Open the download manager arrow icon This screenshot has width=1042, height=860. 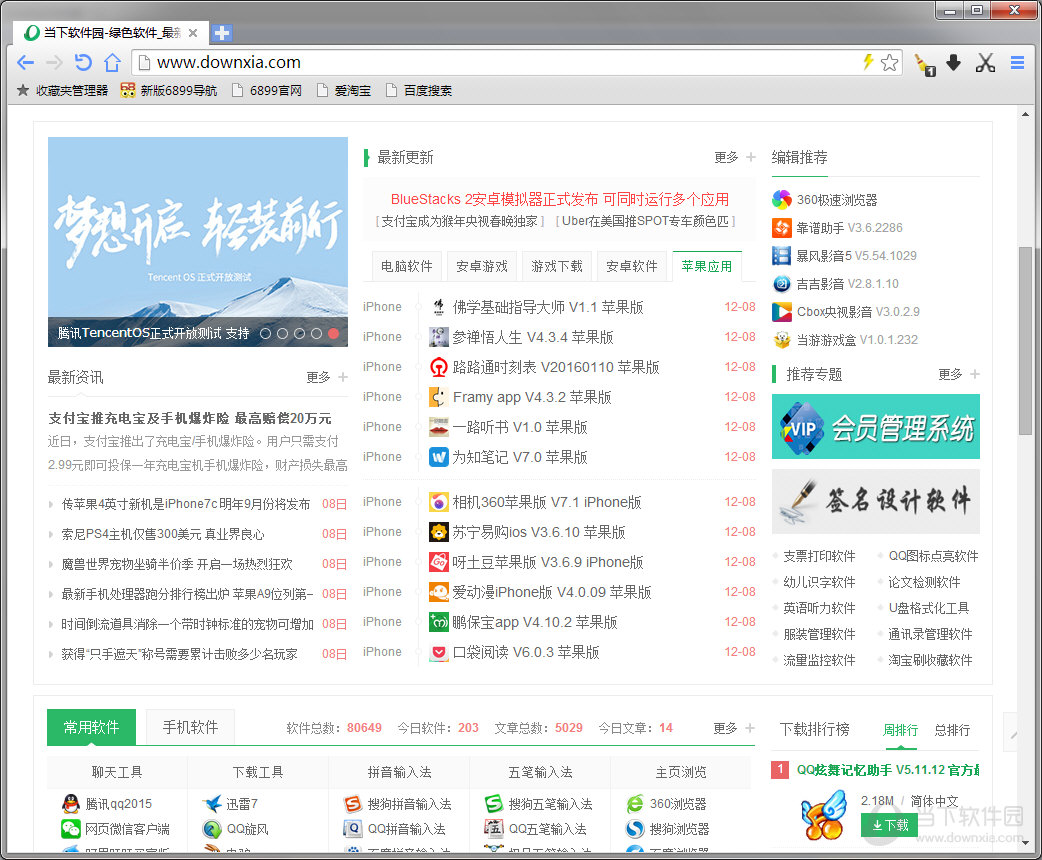coord(953,62)
